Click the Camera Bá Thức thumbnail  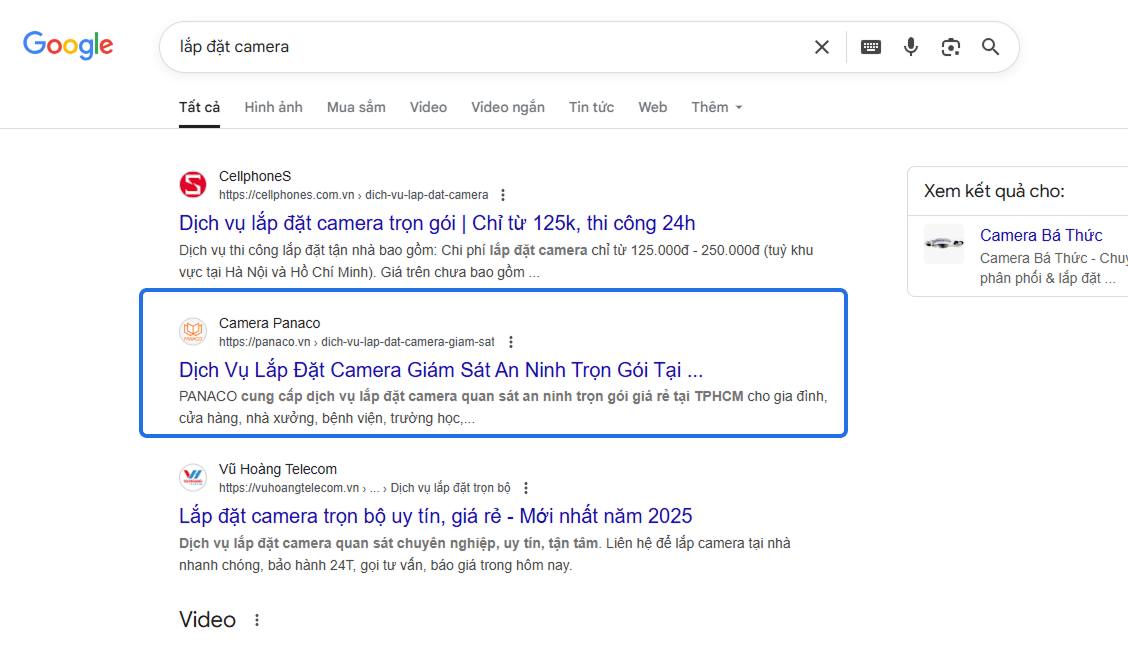click(944, 244)
